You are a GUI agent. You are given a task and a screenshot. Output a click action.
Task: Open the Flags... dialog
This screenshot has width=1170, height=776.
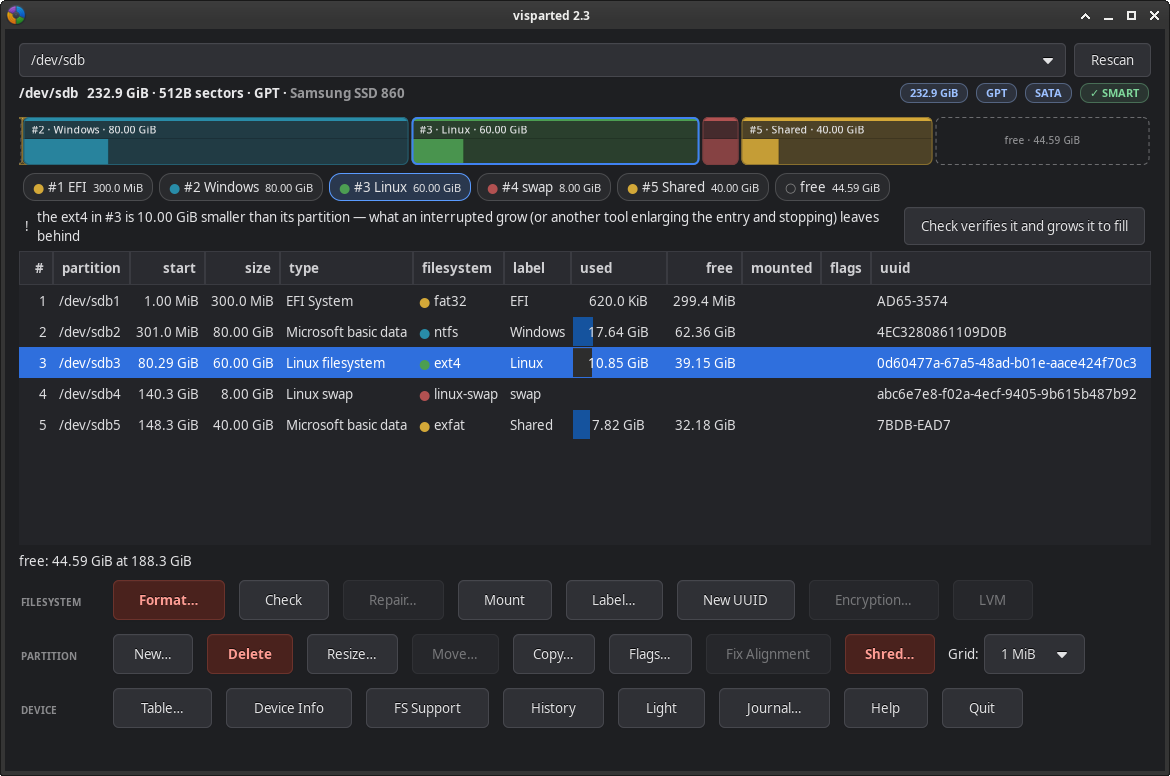(650, 654)
